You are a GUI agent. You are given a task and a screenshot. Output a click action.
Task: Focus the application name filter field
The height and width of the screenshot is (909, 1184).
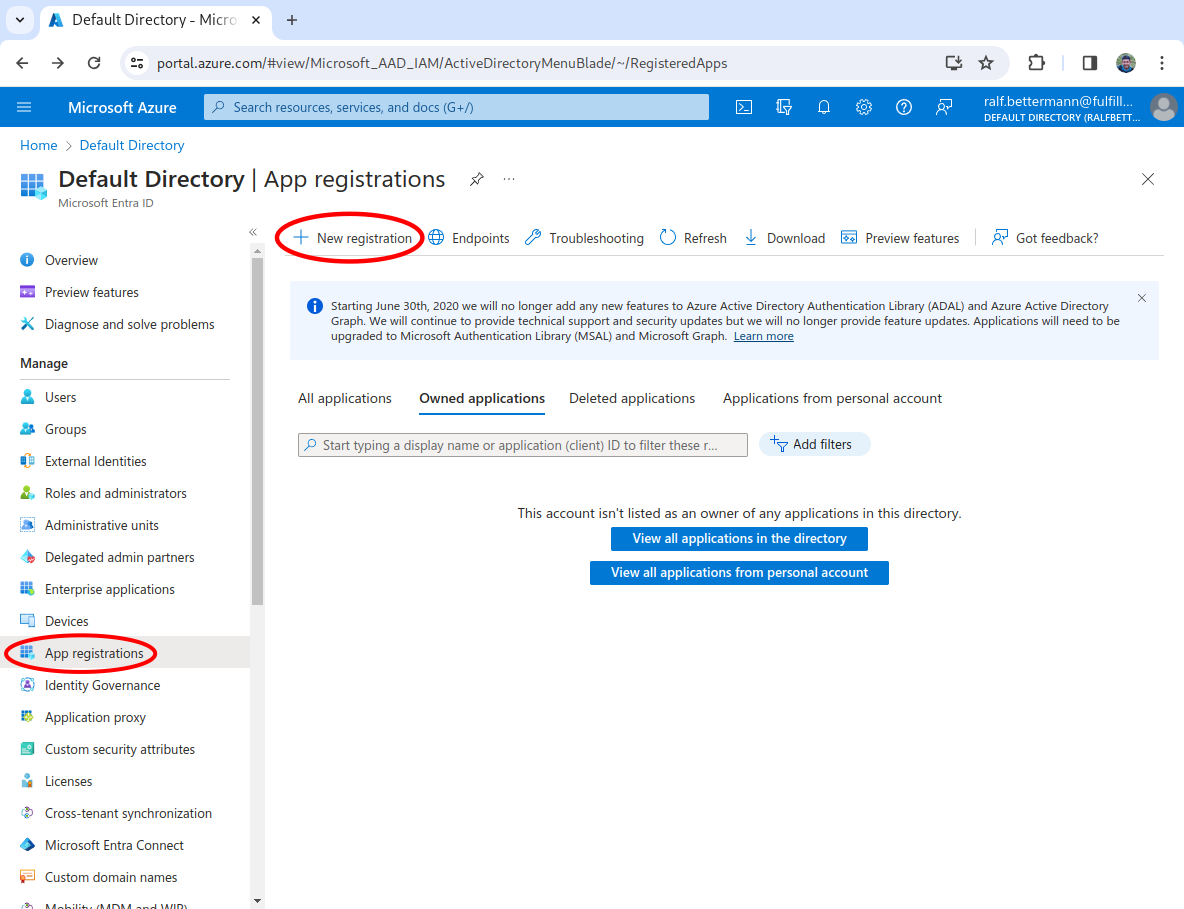coord(523,445)
